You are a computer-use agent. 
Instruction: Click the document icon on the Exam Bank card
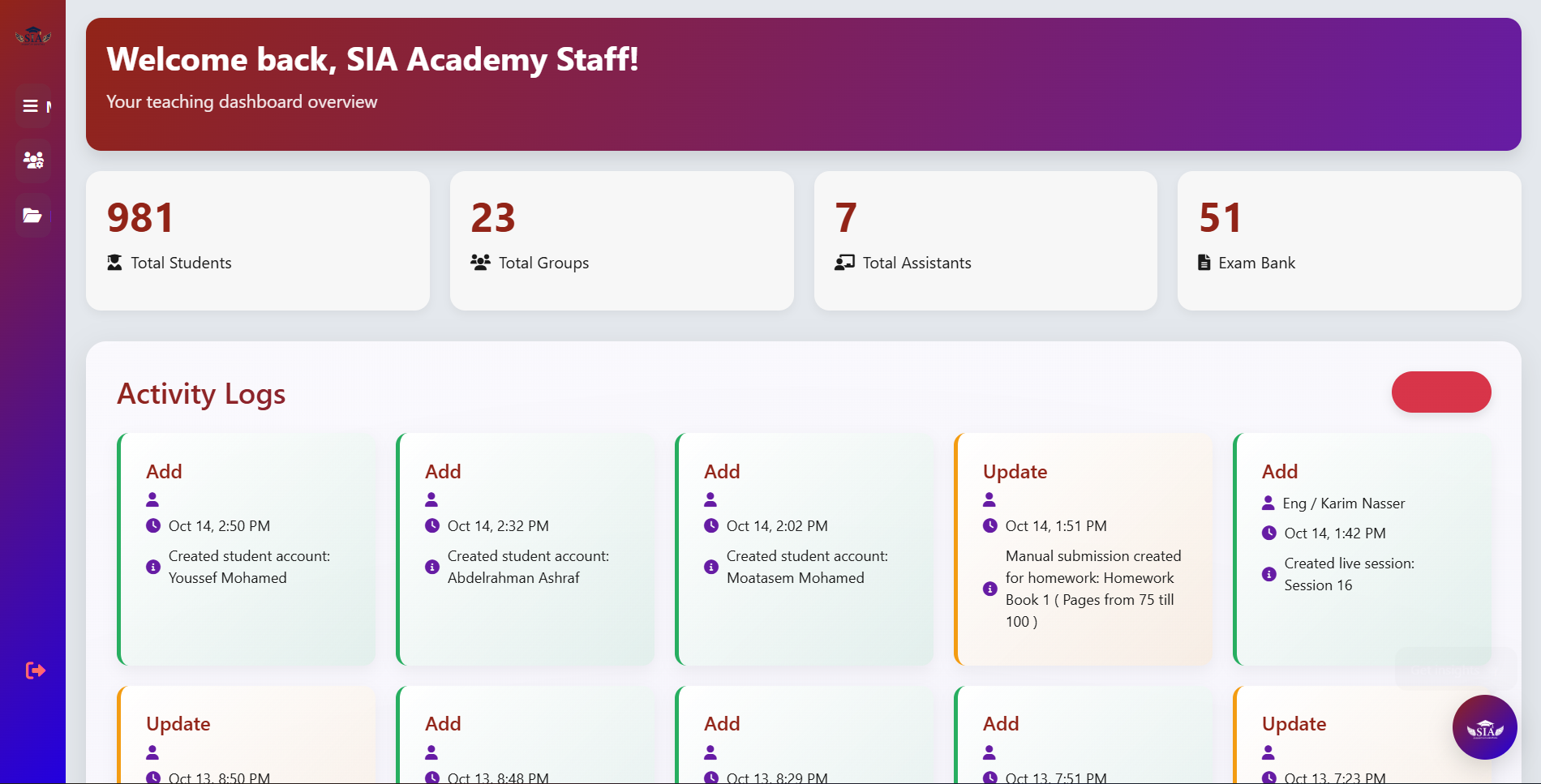click(1203, 261)
